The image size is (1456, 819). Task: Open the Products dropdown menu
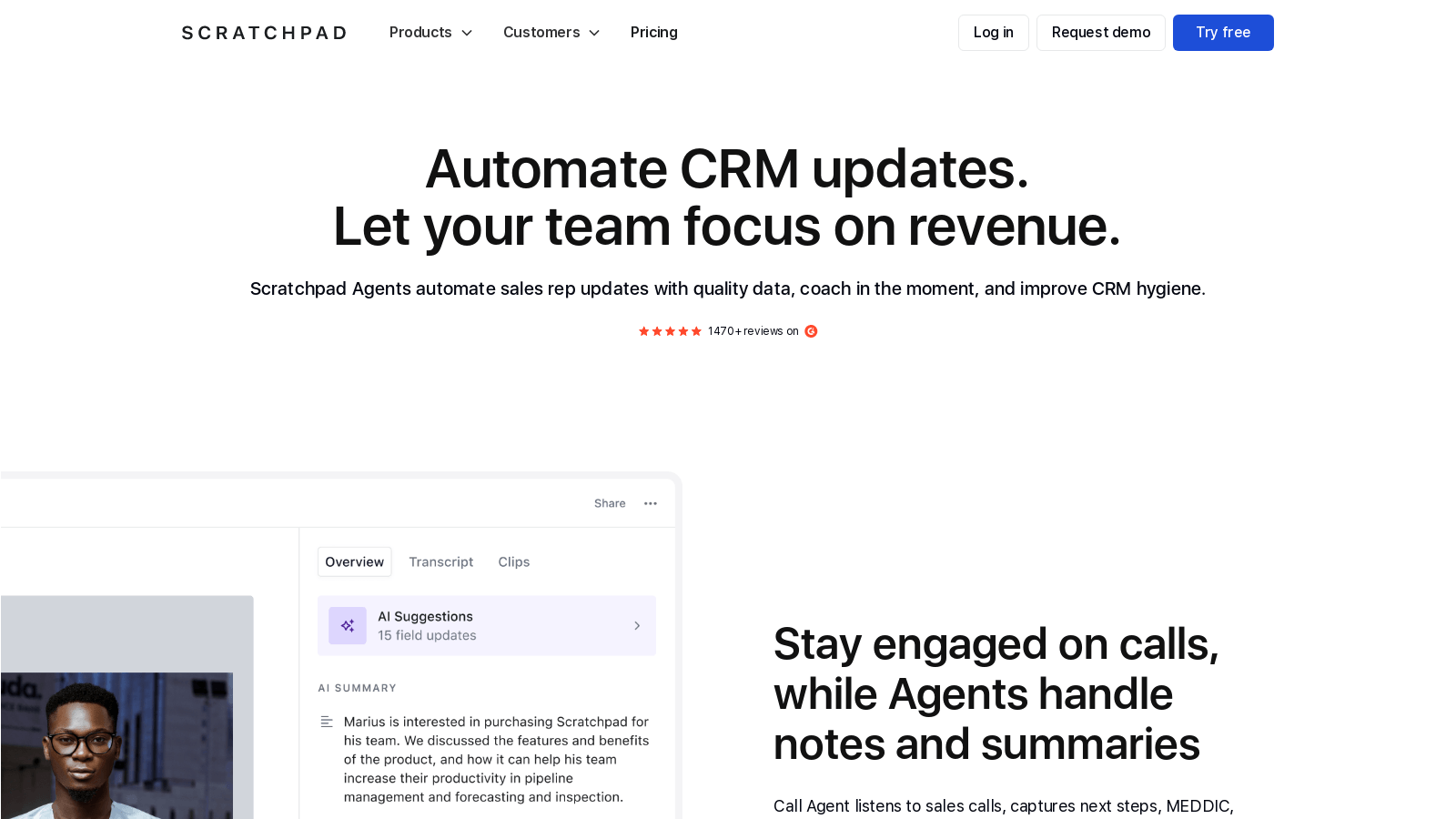click(430, 33)
